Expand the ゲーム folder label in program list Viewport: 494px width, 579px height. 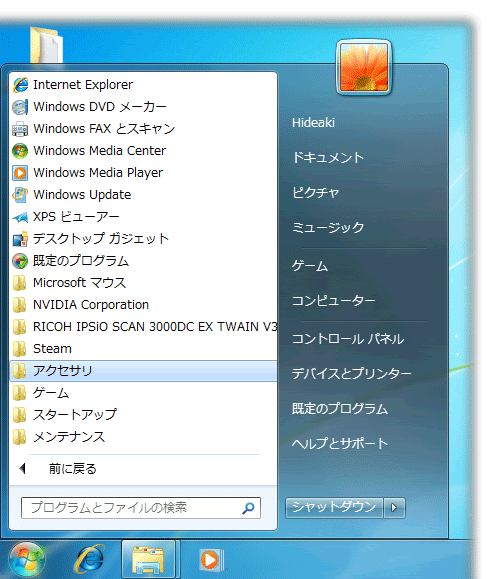click(51, 393)
